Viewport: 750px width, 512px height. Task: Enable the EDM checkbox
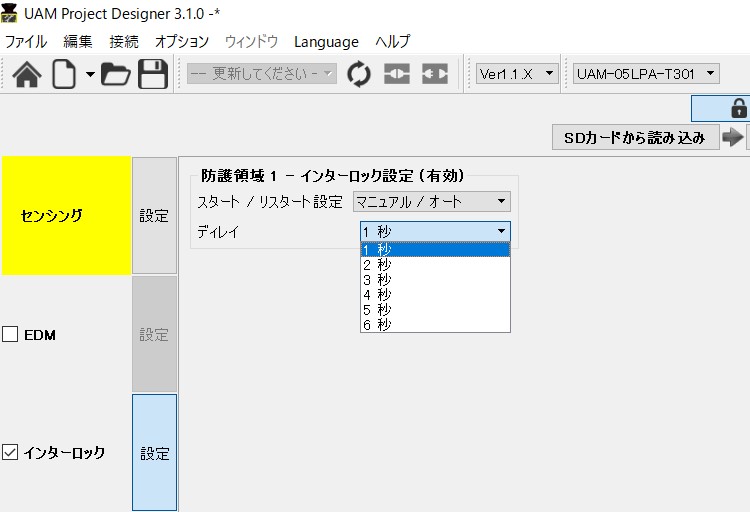point(10,335)
